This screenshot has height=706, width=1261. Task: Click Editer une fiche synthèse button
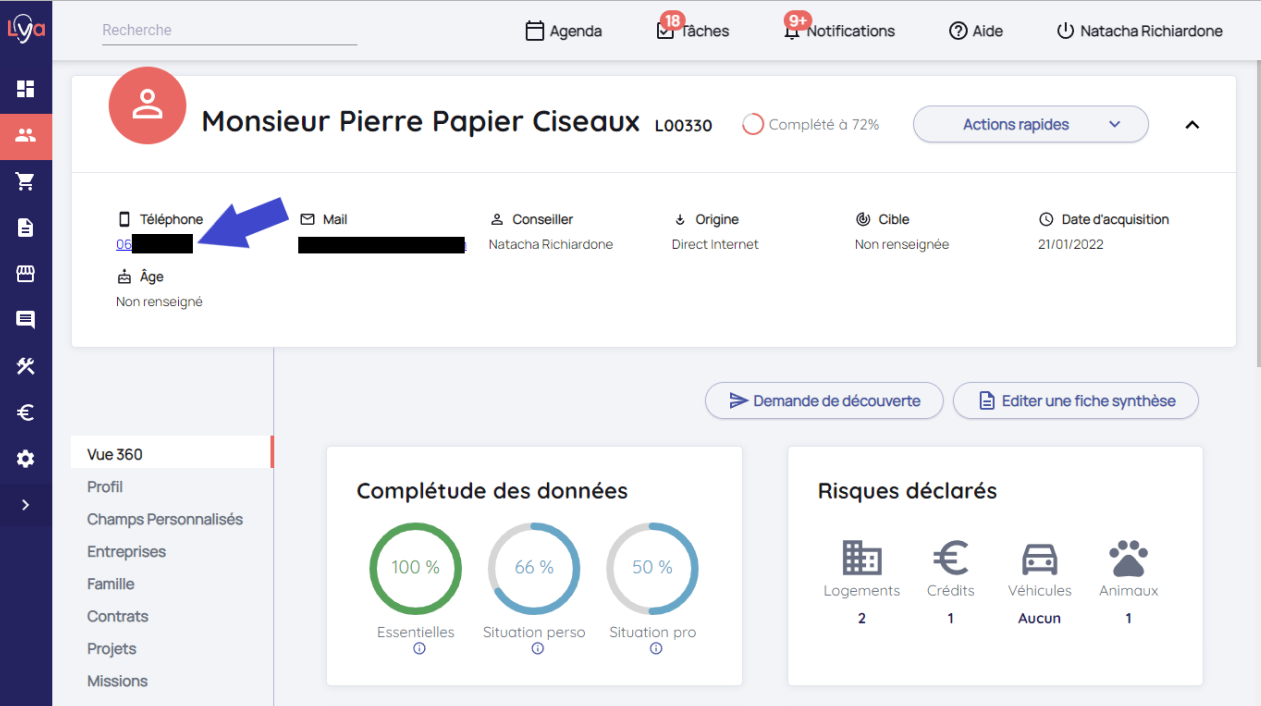coord(1075,401)
